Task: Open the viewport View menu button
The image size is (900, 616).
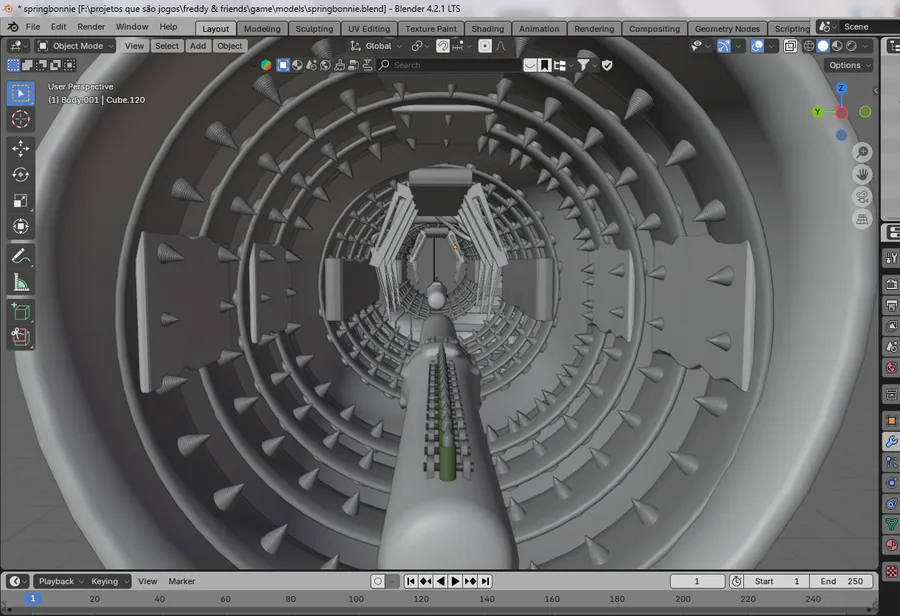Action: (x=134, y=46)
